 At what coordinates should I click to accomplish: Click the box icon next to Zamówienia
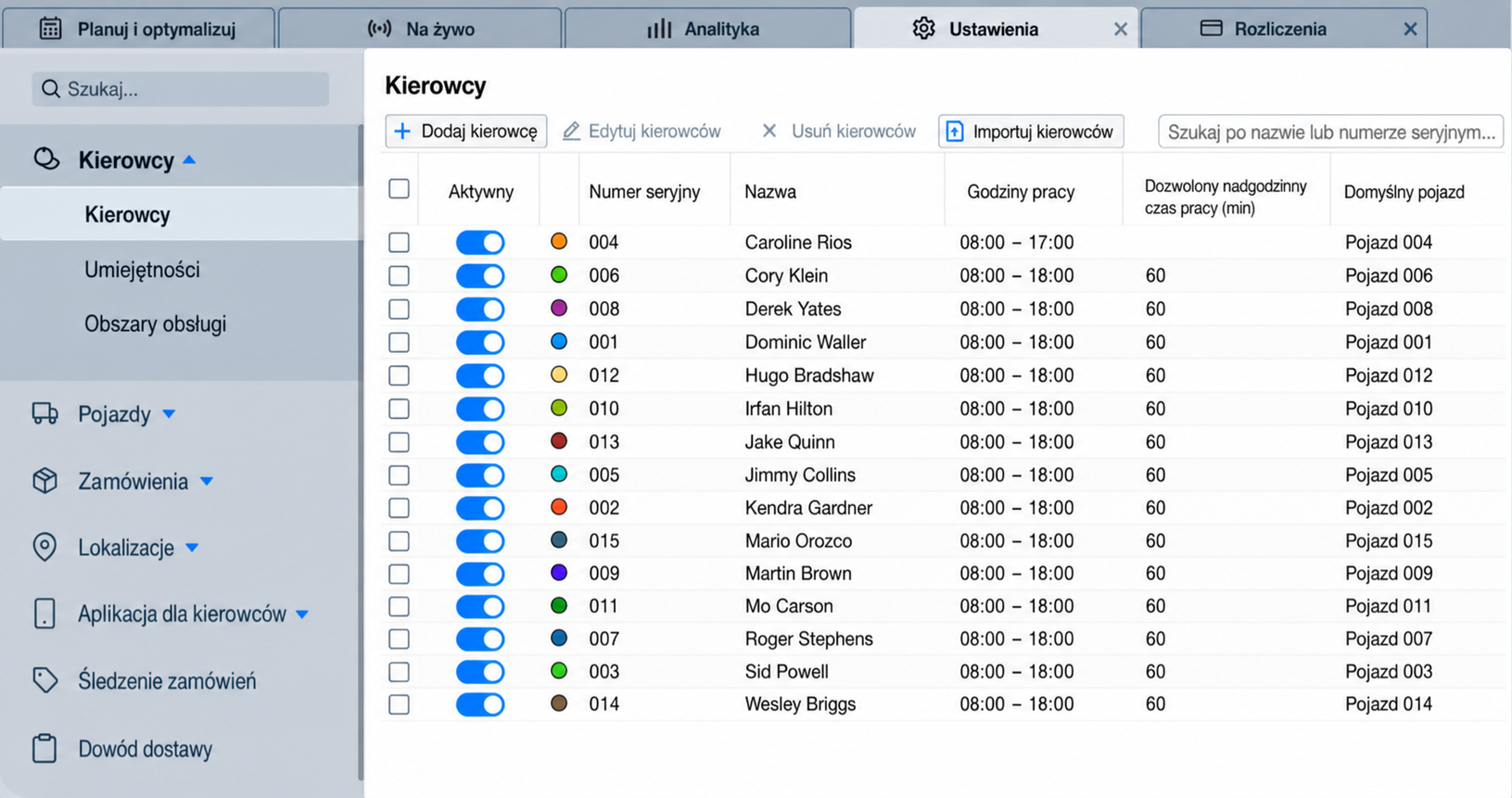[44, 480]
